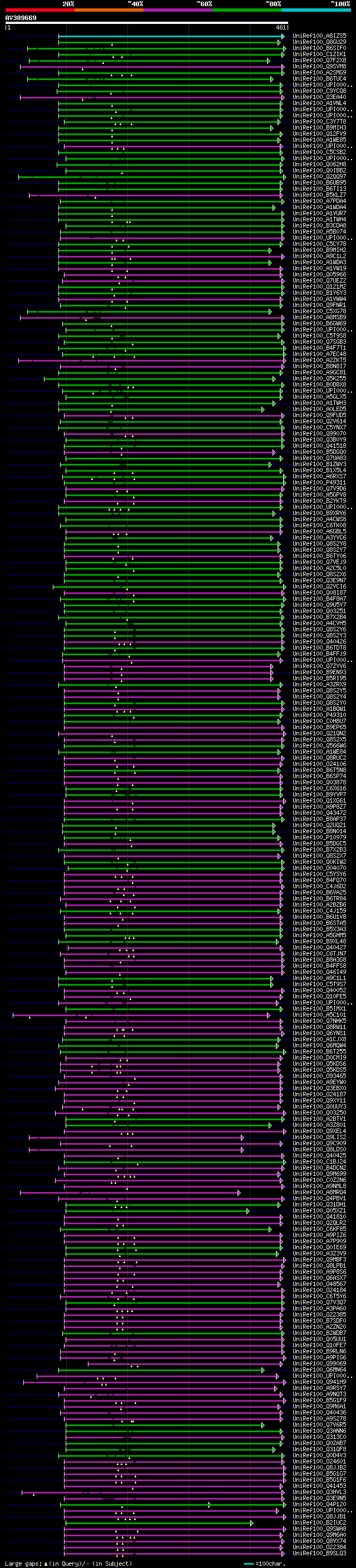Click hit label UniRef100_A1TWH4
This screenshot has height=1568, width=356.
tap(319, 220)
